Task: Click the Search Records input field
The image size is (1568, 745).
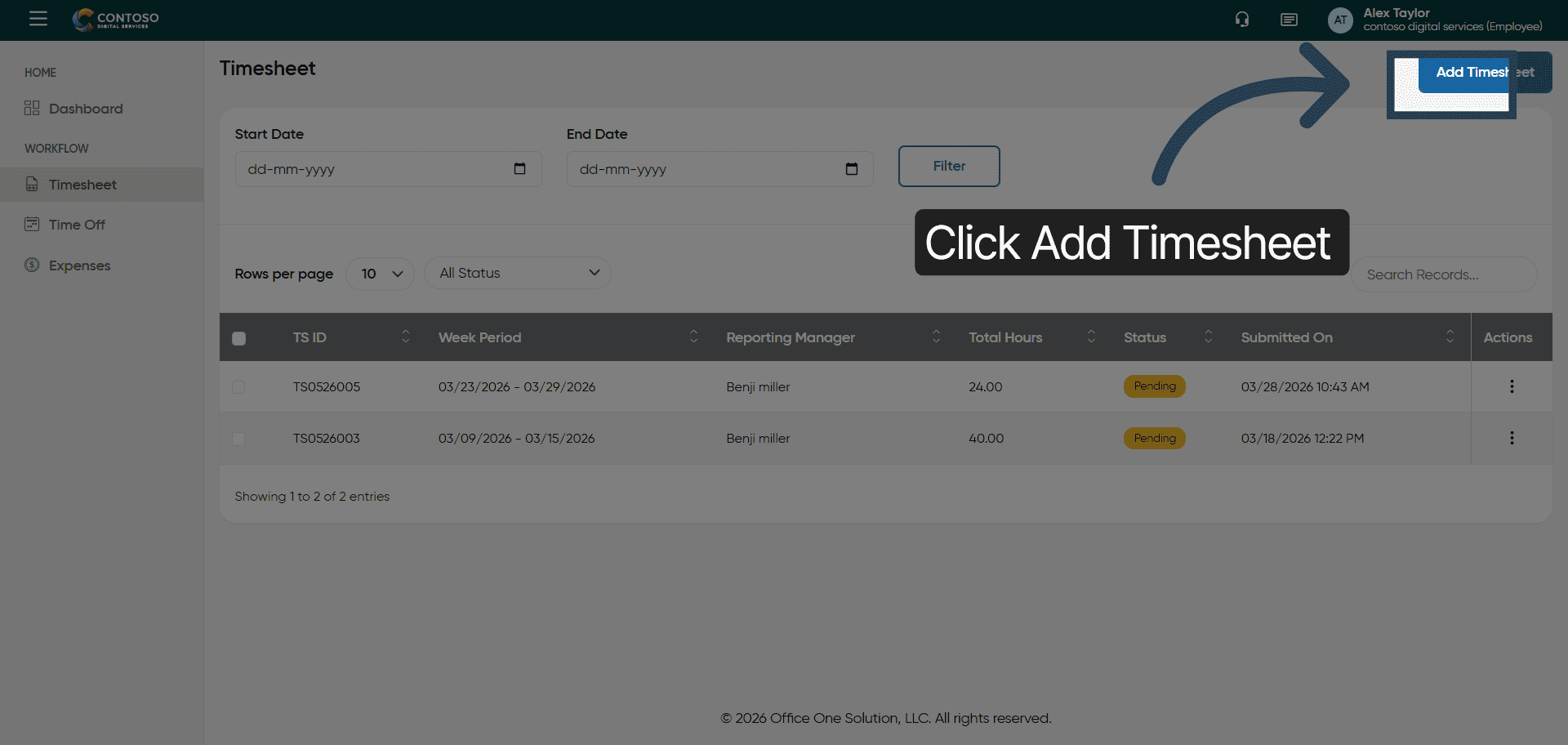Action: pyautogui.click(x=1443, y=274)
